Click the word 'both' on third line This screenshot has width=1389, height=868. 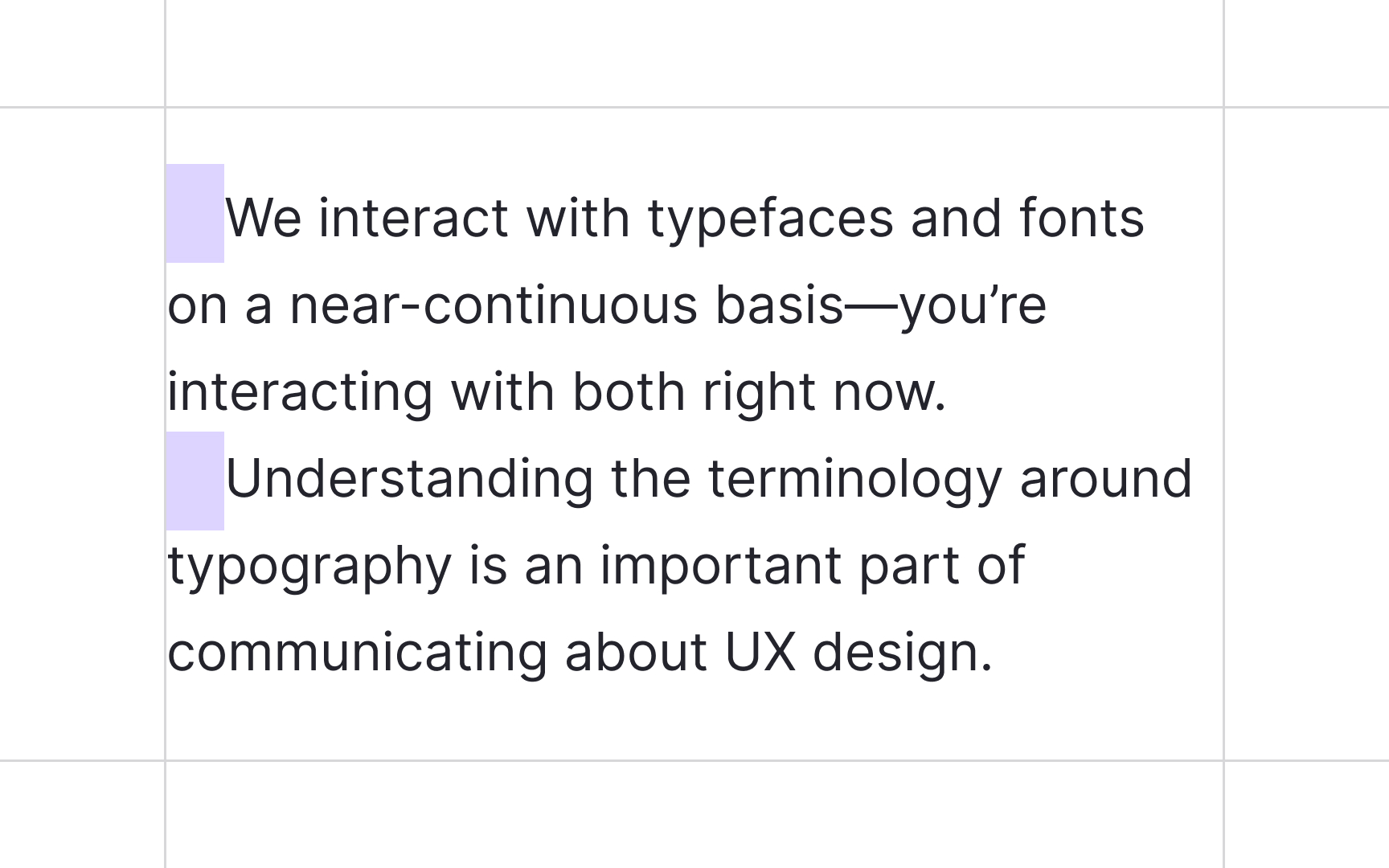(x=629, y=391)
